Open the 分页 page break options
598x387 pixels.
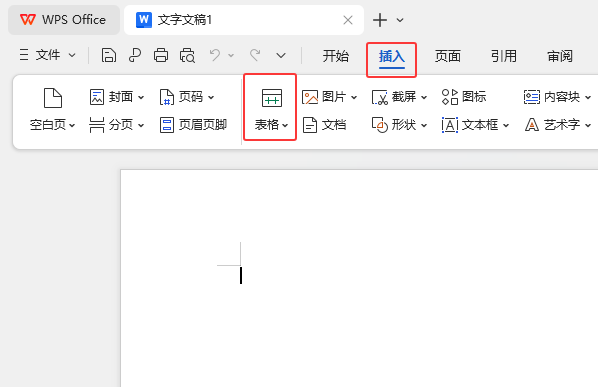pyautogui.click(x=117, y=125)
